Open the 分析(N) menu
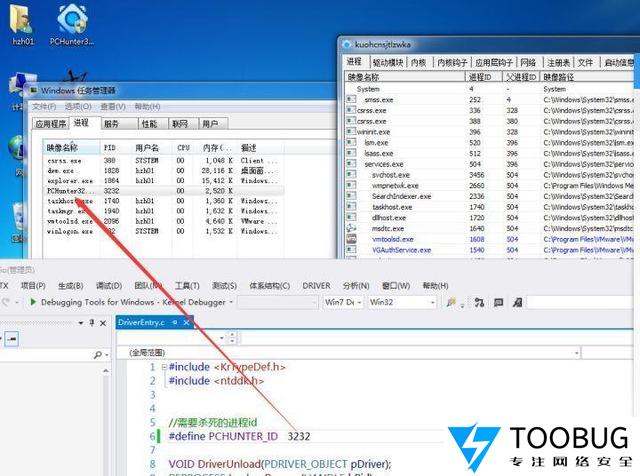This screenshot has width=640, height=476. (356, 286)
